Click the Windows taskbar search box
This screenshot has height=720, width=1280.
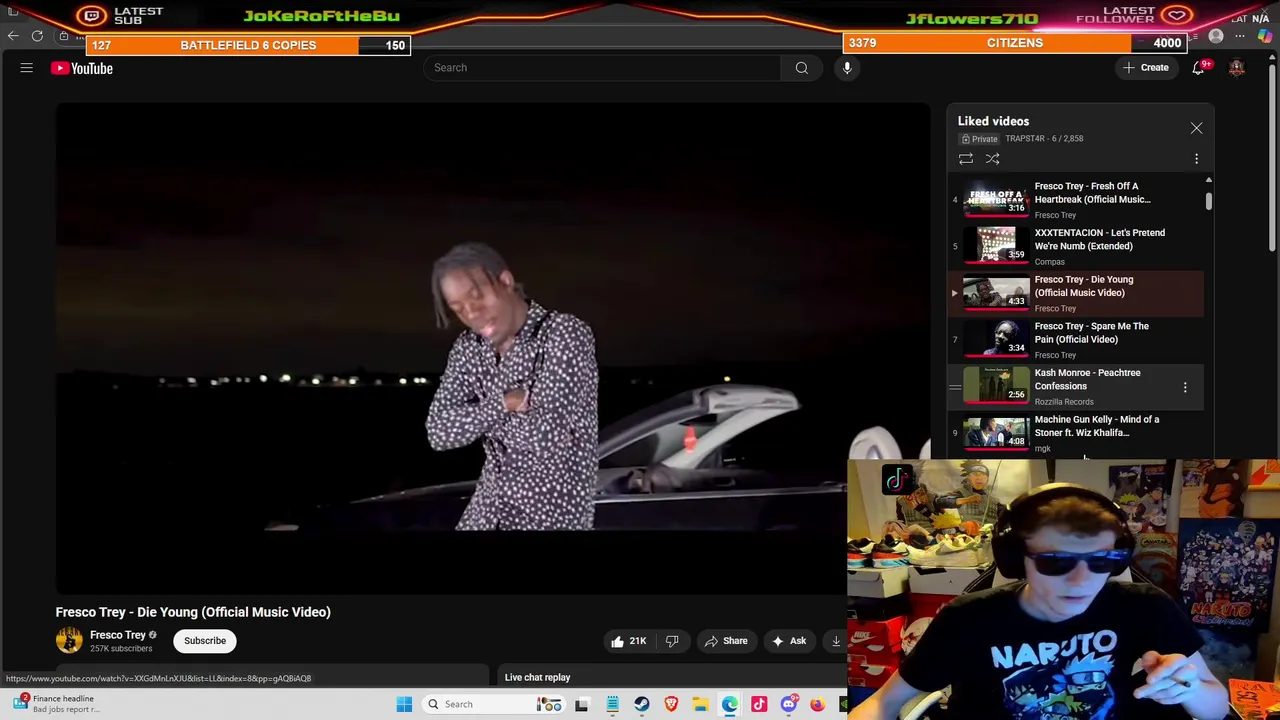(492, 704)
